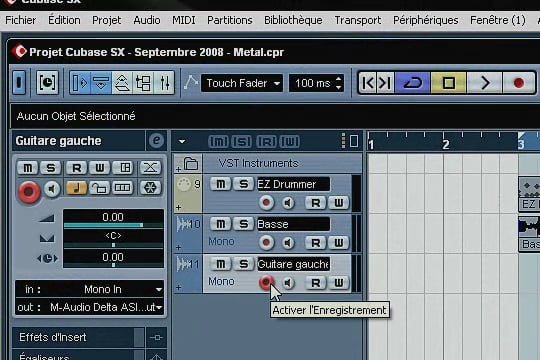Viewport: 540px width, 360px height.
Task: Toggle the constrain delay compensation button
Action: coord(47,82)
